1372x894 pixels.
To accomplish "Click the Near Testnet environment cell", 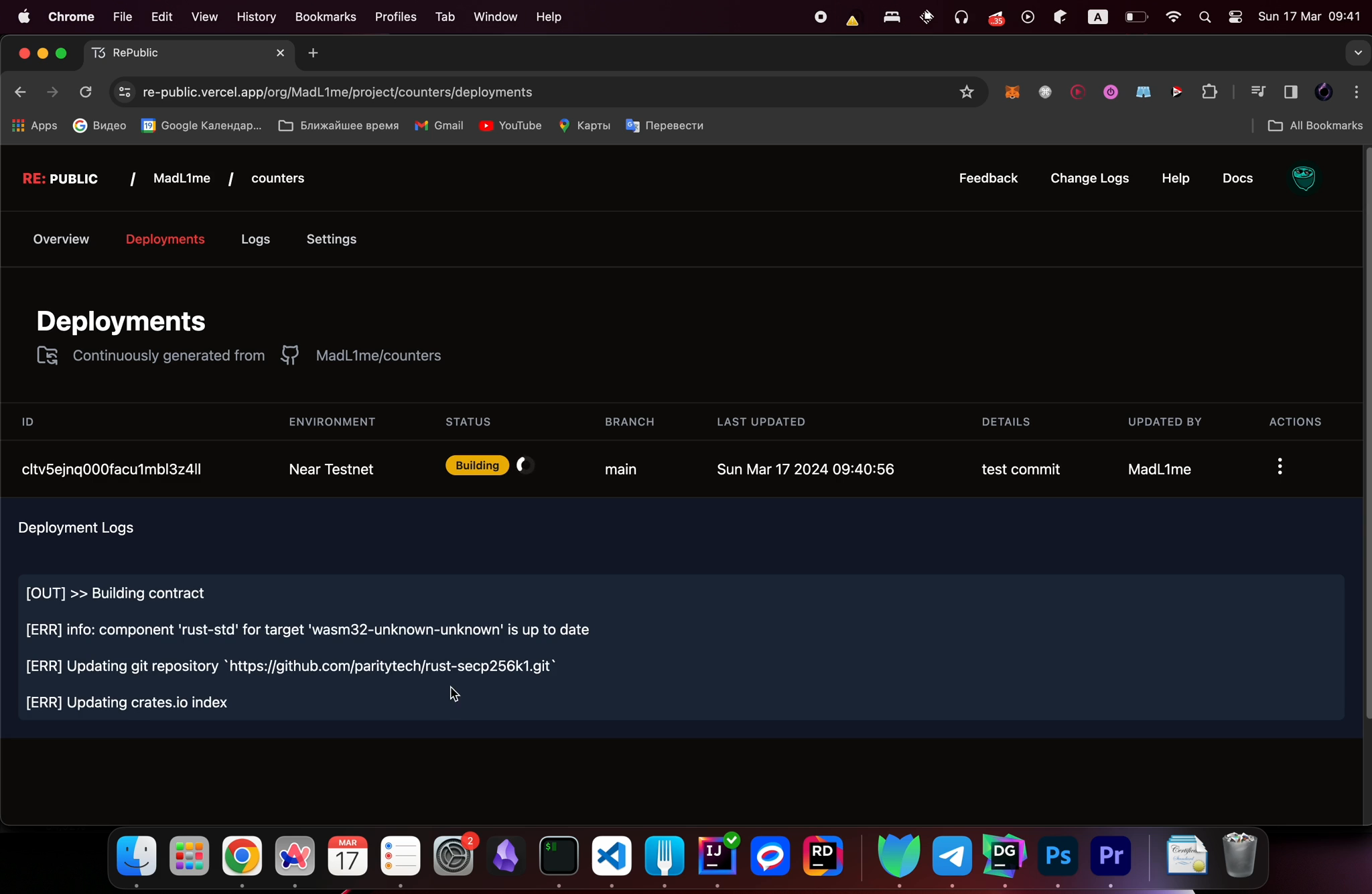I will (x=331, y=469).
